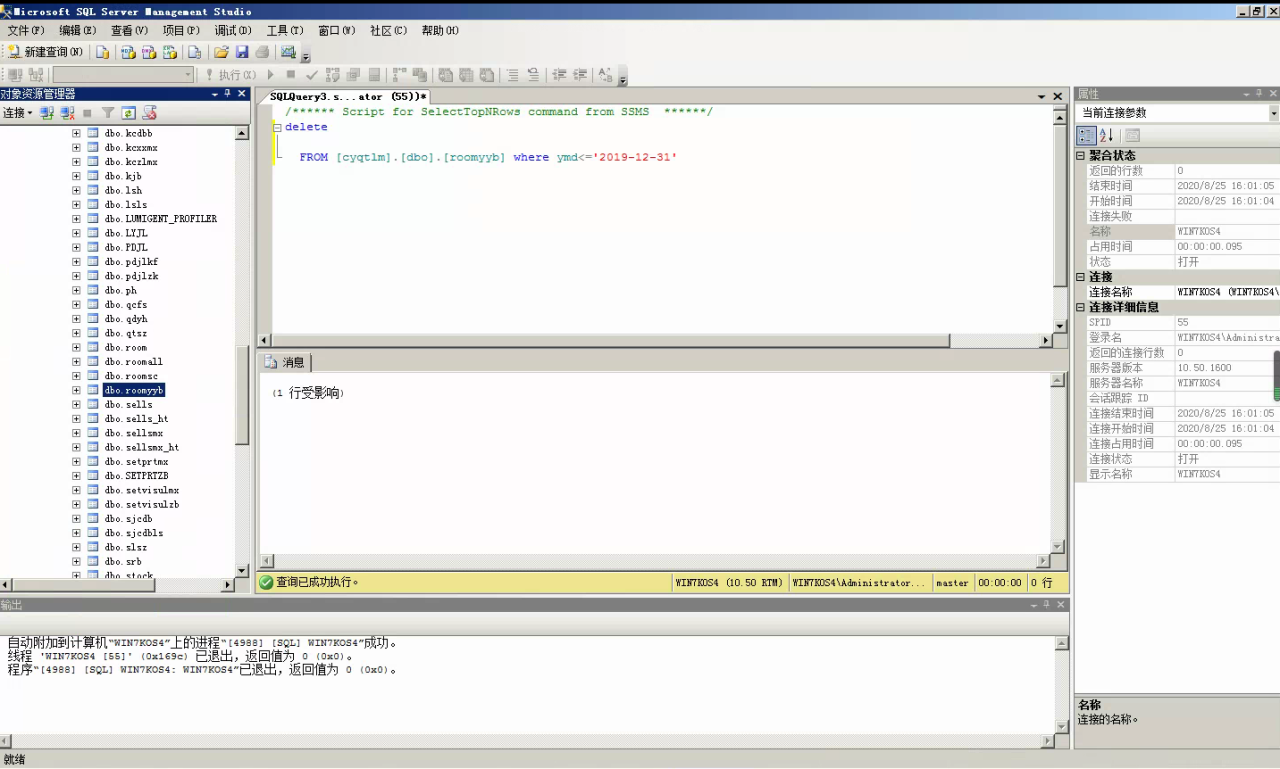Click the Open File folder icon

pos(221,52)
